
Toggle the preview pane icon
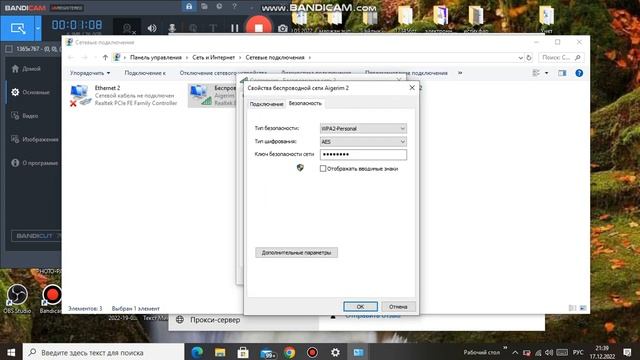coord(562,73)
